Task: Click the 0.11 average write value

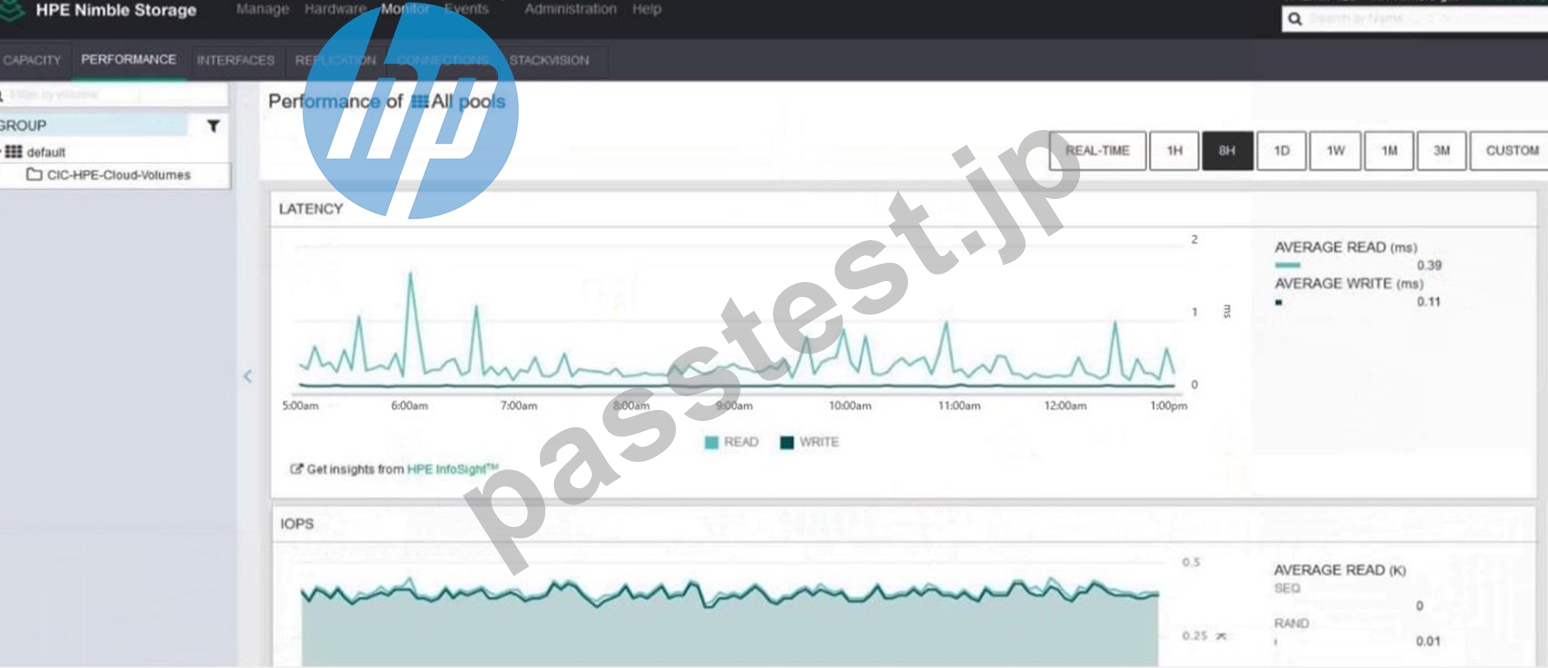Action: 1429,301
